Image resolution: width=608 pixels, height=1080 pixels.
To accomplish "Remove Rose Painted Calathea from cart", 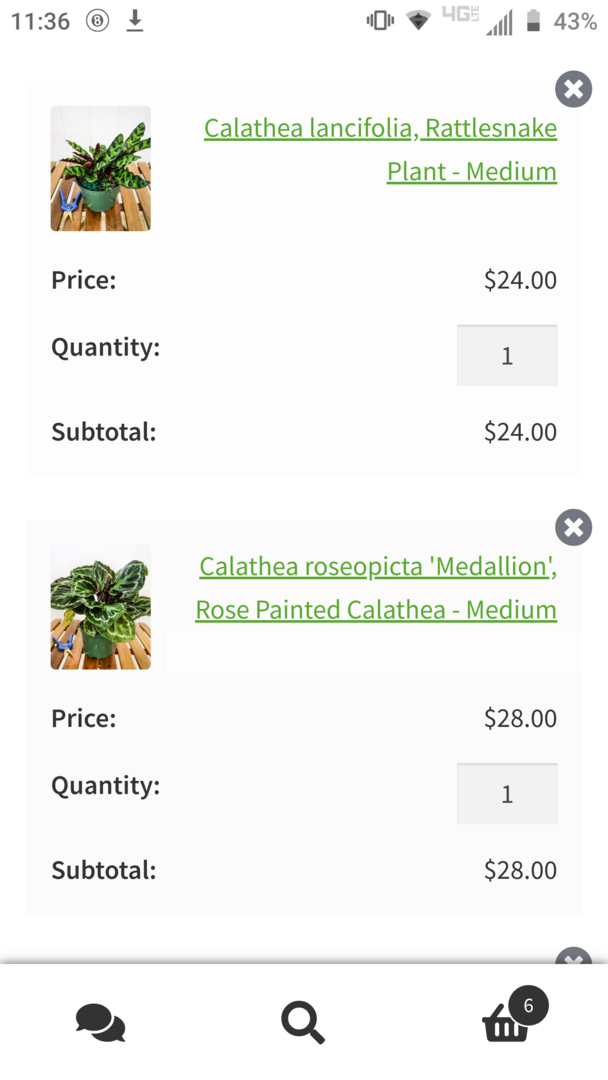I will coord(573,527).
